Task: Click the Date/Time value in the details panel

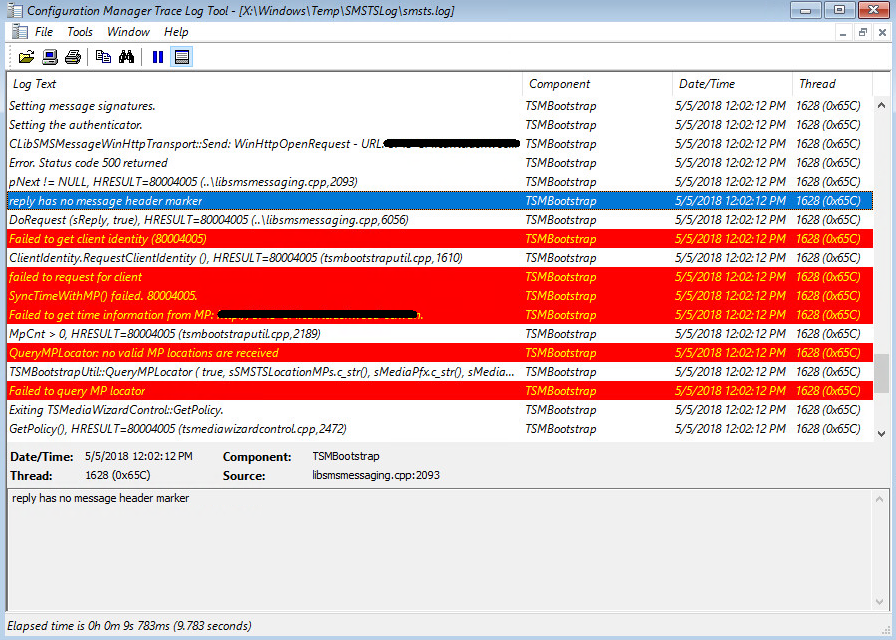Action: pos(139,457)
